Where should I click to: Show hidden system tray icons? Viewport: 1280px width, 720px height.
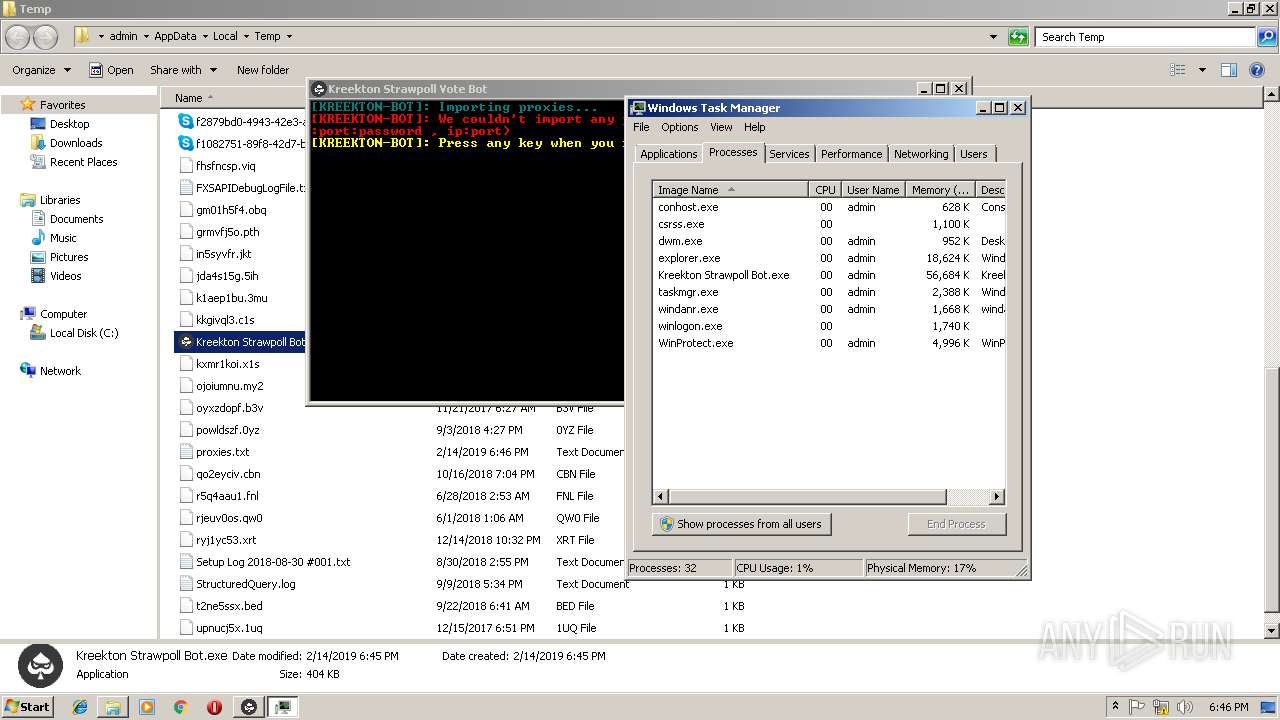pyautogui.click(x=1116, y=707)
